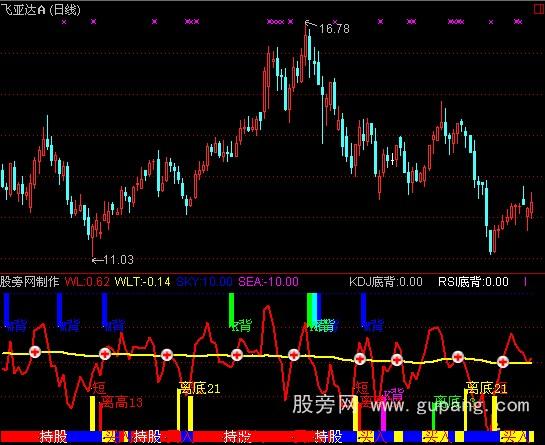
Task: Select the WL:0.62 indicator value
Action: (87, 282)
